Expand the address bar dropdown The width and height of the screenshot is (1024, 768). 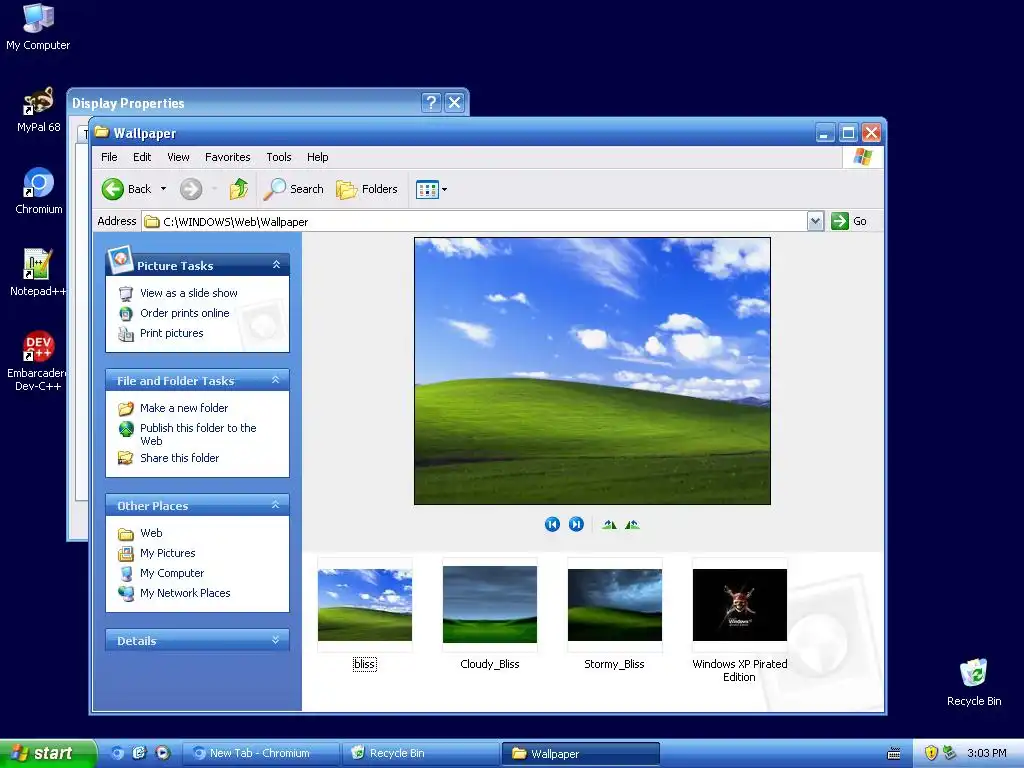[x=815, y=221]
